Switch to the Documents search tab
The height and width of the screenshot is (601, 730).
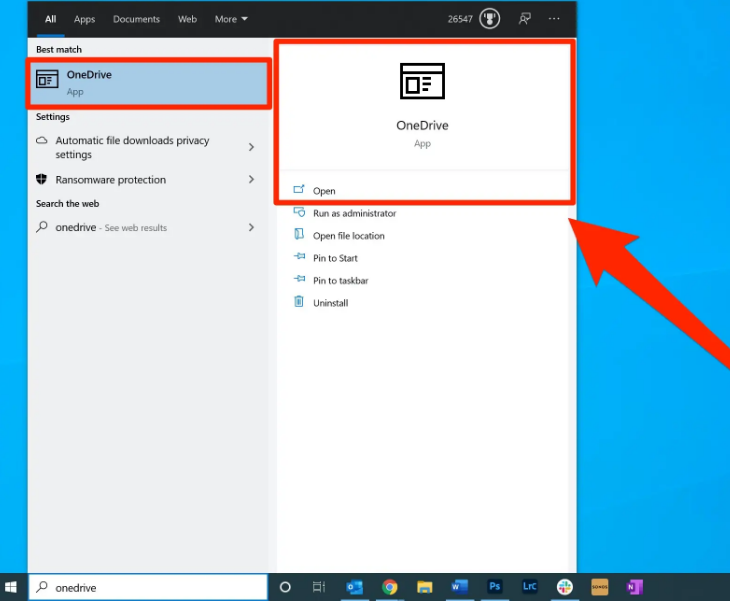point(136,19)
